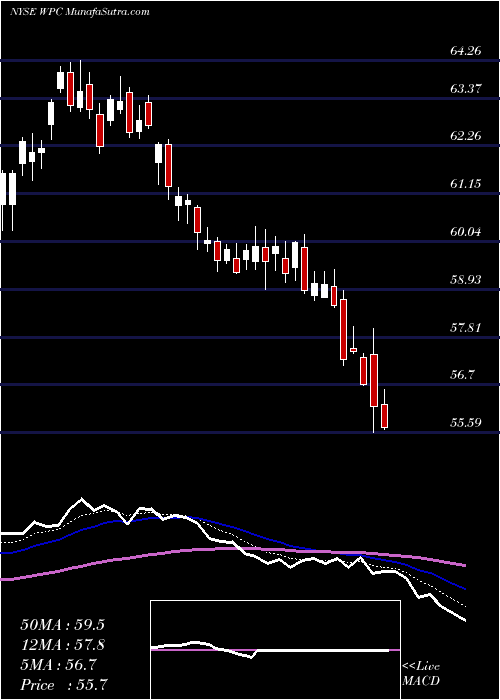Click the 12MA : 57.8 readout
This screenshot has width=500, height=700.
click(65, 645)
